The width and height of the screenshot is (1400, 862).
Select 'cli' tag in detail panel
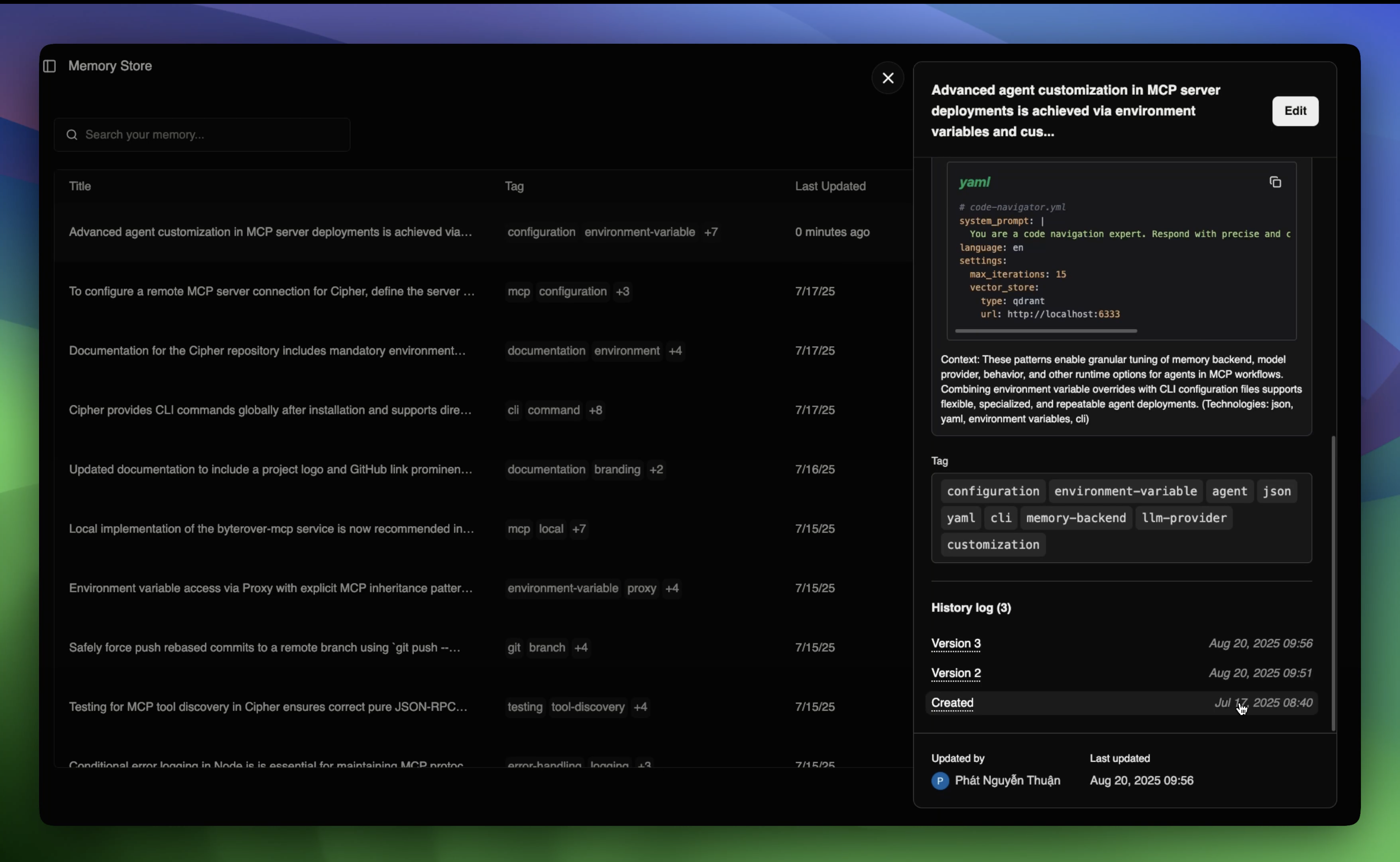(x=1000, y=518)
